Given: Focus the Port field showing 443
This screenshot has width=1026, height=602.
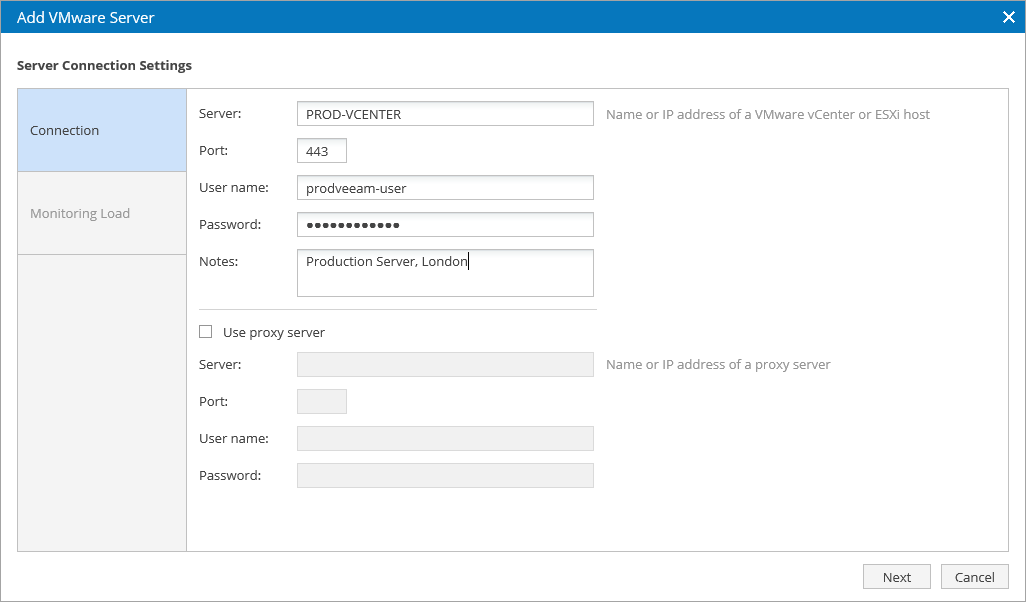Looking at the screenshot, I should (321, 151).
